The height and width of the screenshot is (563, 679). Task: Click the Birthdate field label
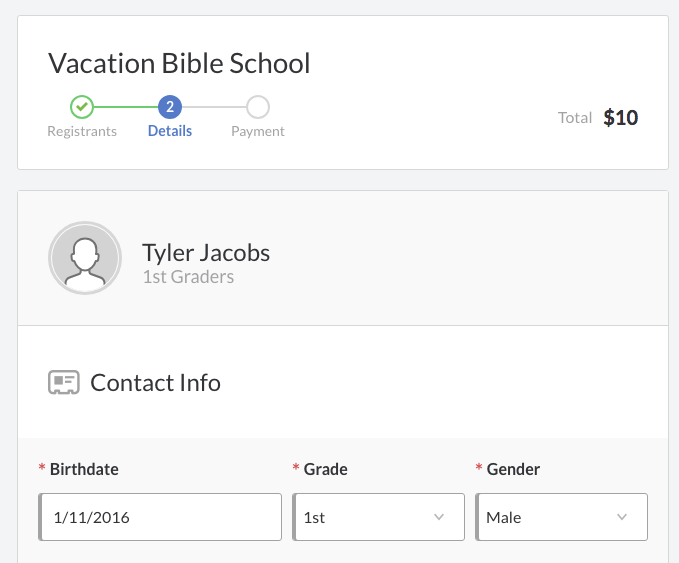tap(84, 469)
